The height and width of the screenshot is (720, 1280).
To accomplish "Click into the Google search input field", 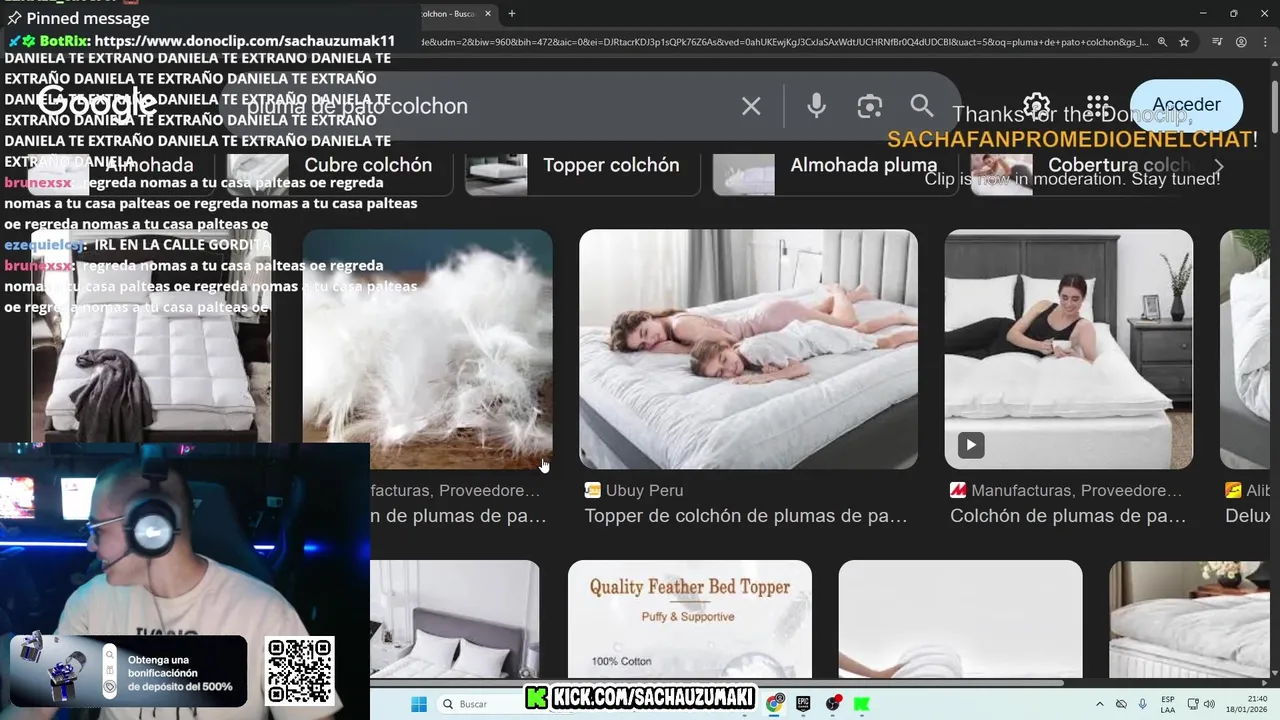I will (x=480, y=106).
